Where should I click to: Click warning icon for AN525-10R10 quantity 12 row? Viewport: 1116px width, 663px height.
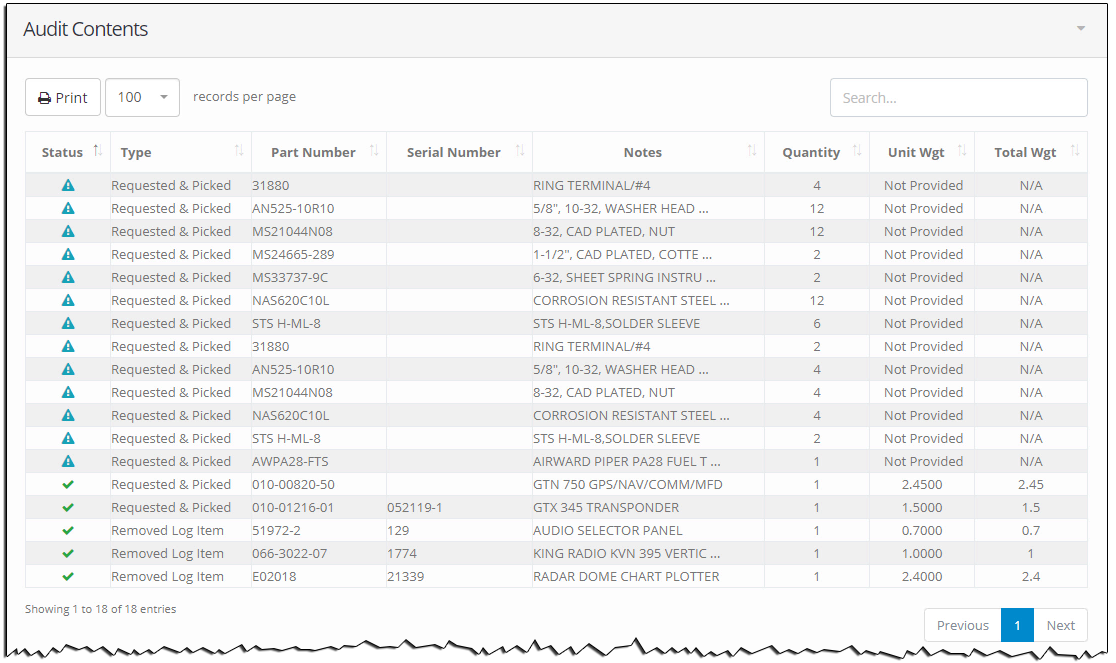(x=68, y=208)
